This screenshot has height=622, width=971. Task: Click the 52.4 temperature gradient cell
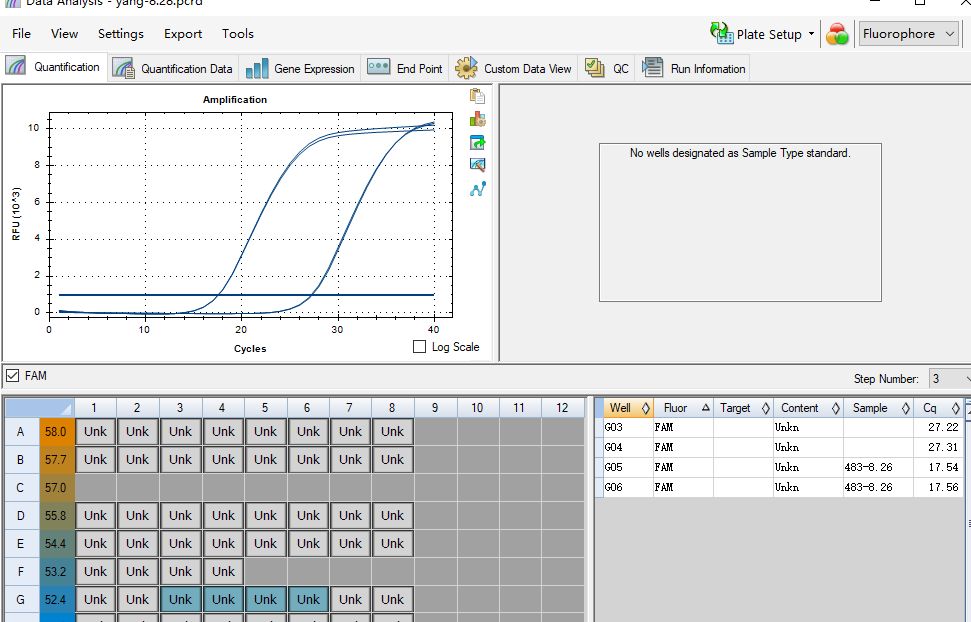[x=56, y=600]
